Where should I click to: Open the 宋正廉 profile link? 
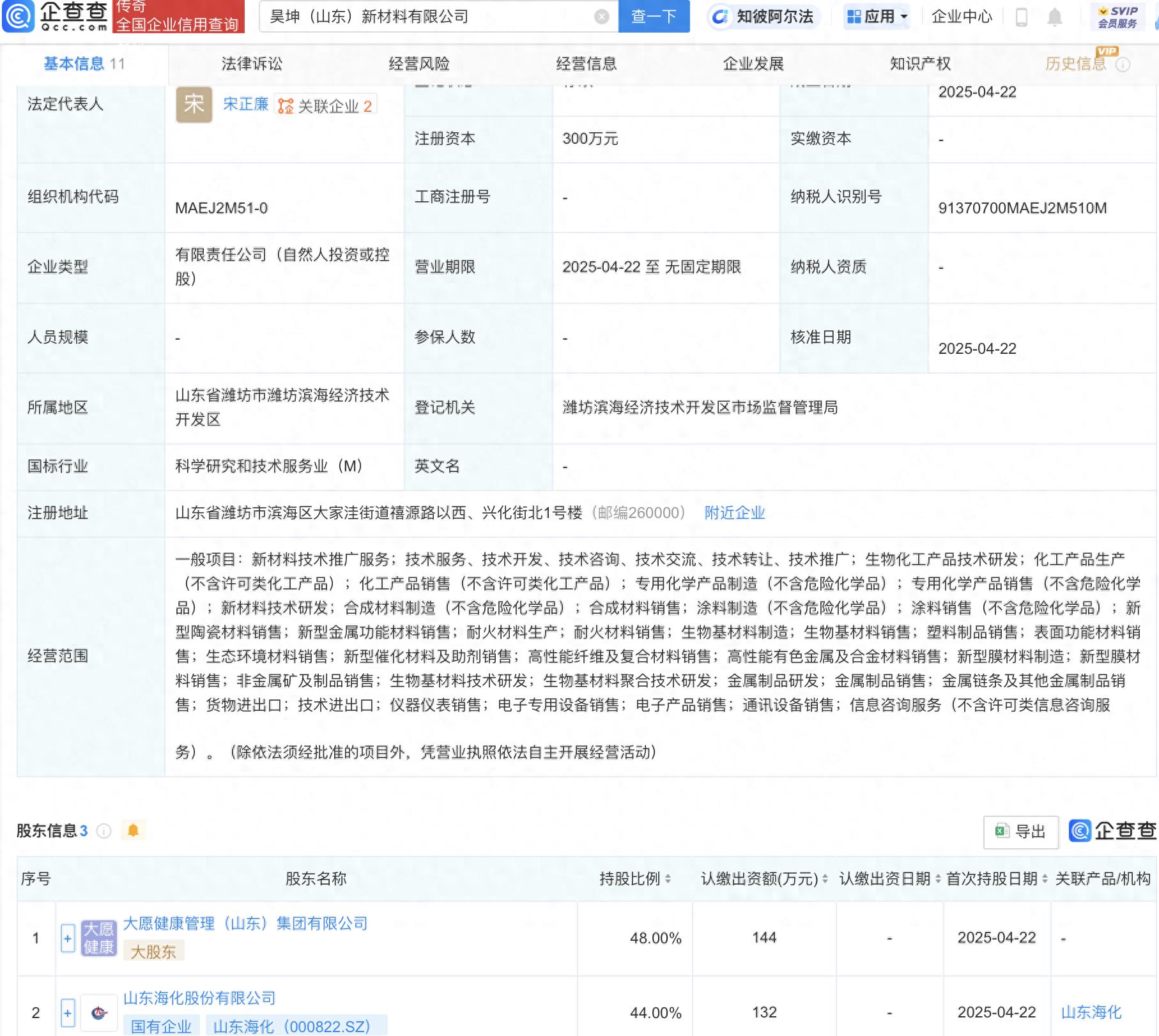coord(246,104)
